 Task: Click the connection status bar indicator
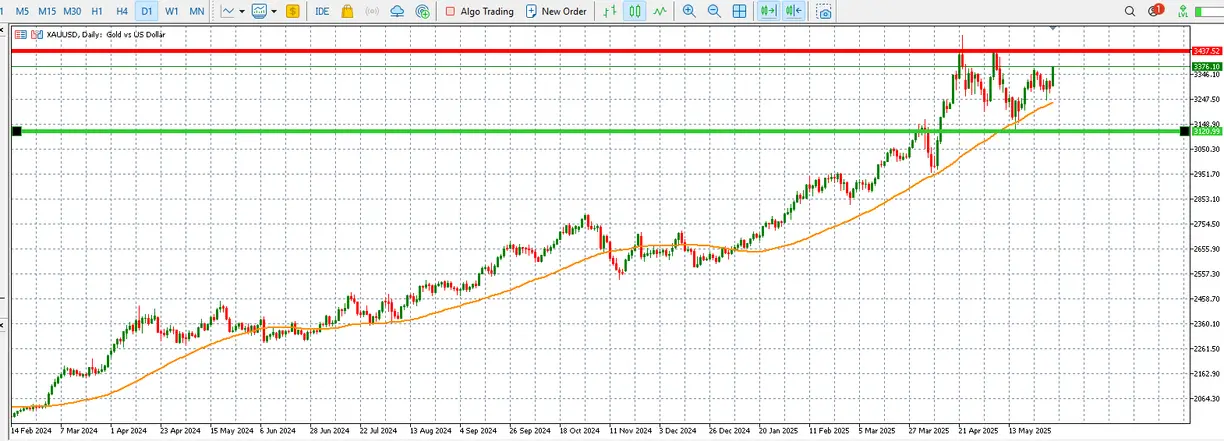click(1210, 11)
